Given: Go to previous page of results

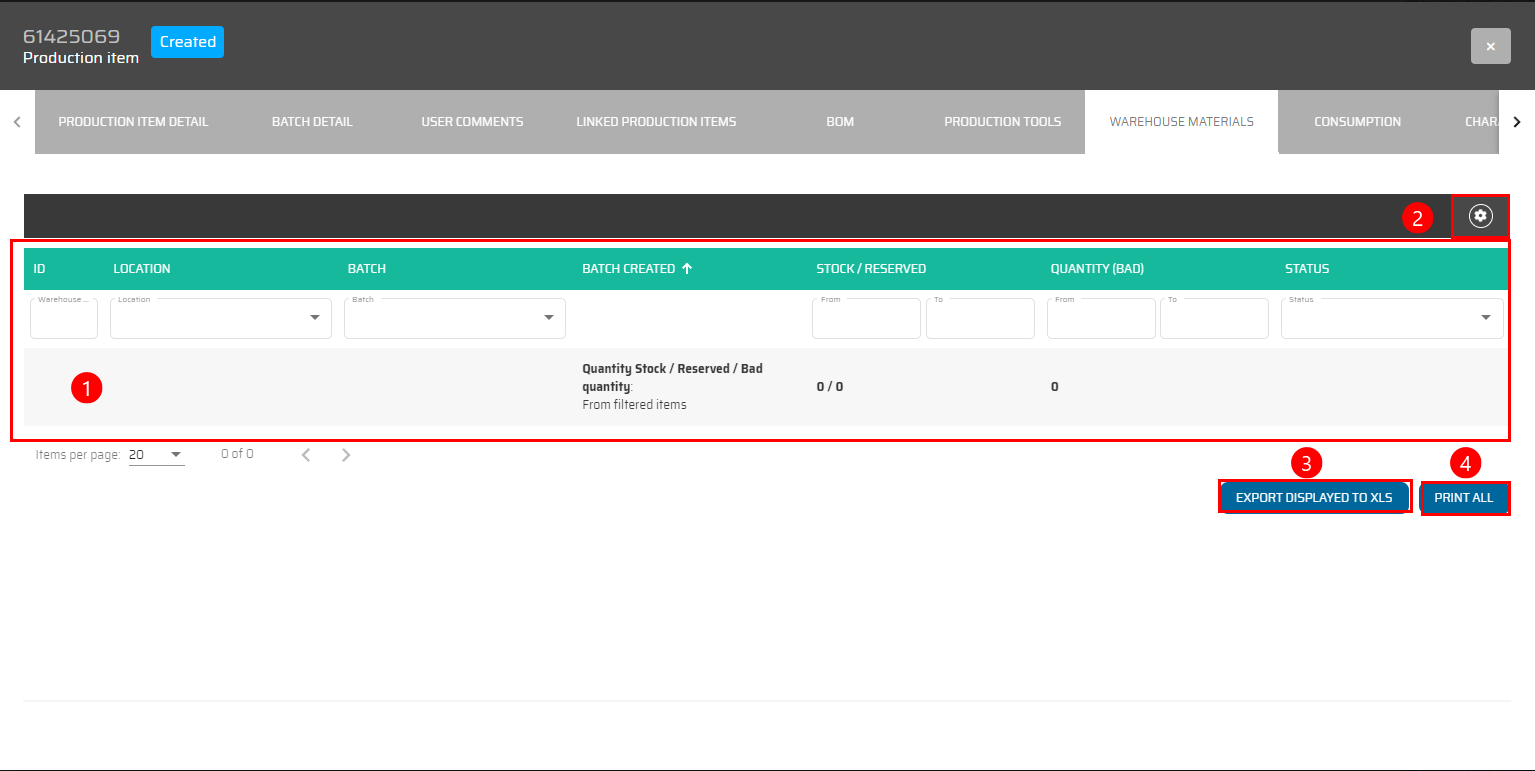Looking at the screenshot, I should coord(306,455).
